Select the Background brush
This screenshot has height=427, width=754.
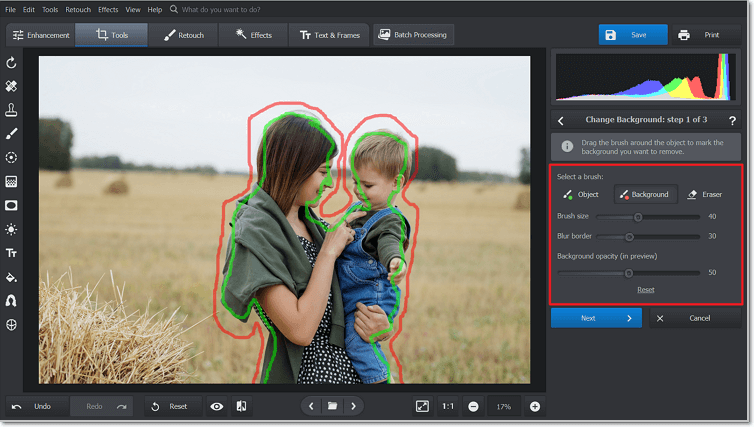(x=645, y=194)
